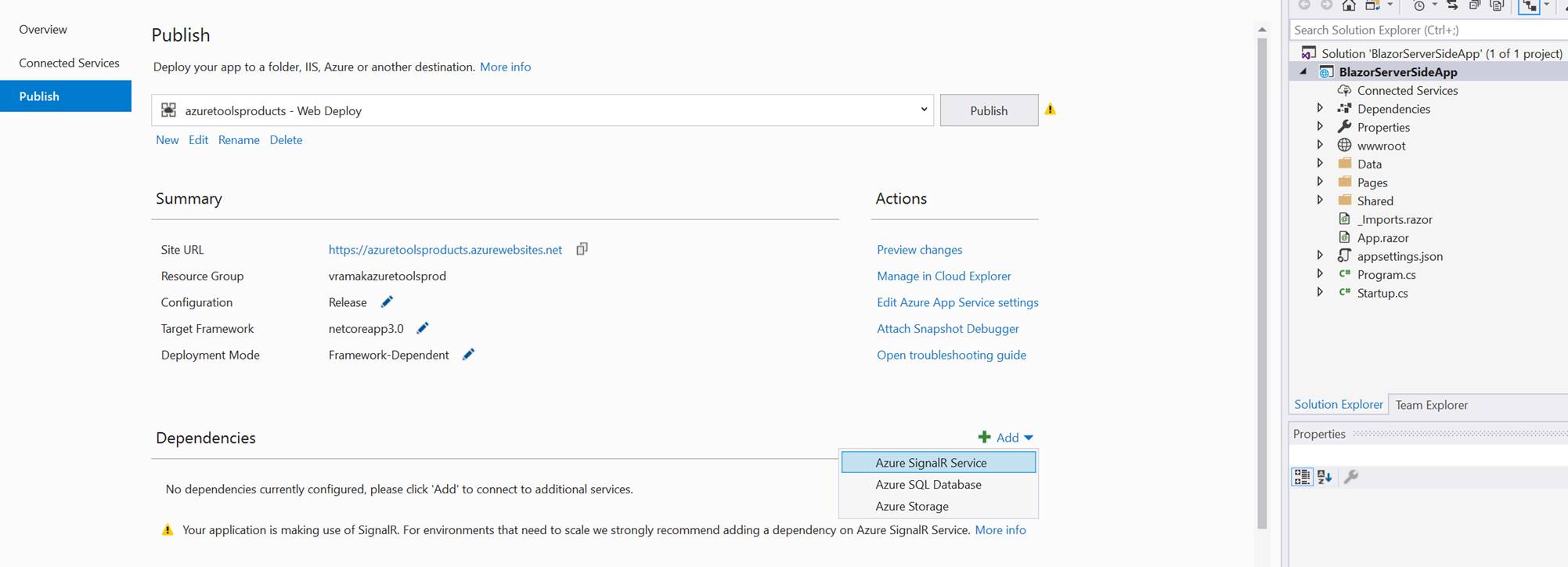Click in Search Solution Explorer field
The width and height of the screenshot is (1568, 567).
pyautogui.click(x=1428, y=30)
